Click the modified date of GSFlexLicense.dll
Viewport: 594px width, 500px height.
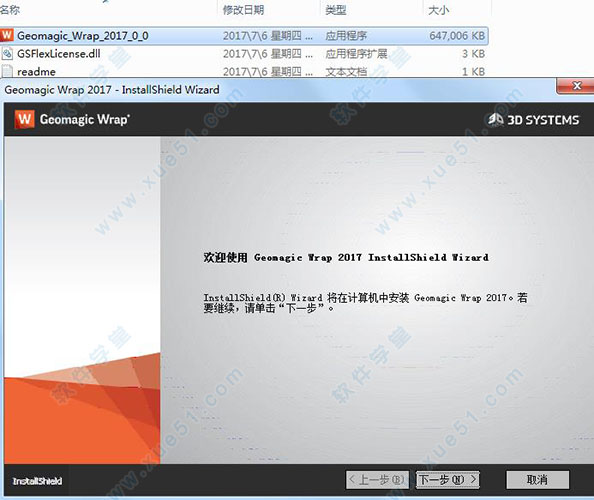(268, 53)
